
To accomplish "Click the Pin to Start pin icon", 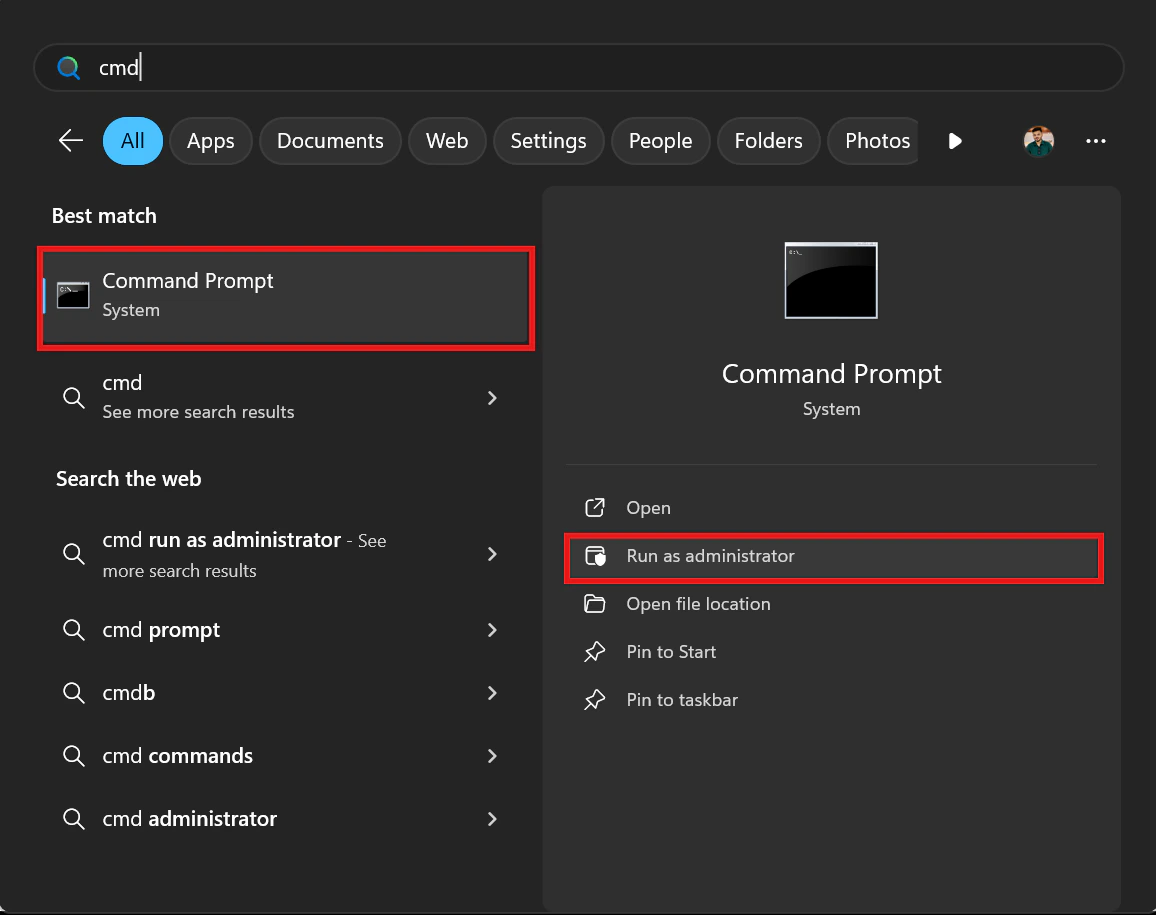I will (595, 652).
